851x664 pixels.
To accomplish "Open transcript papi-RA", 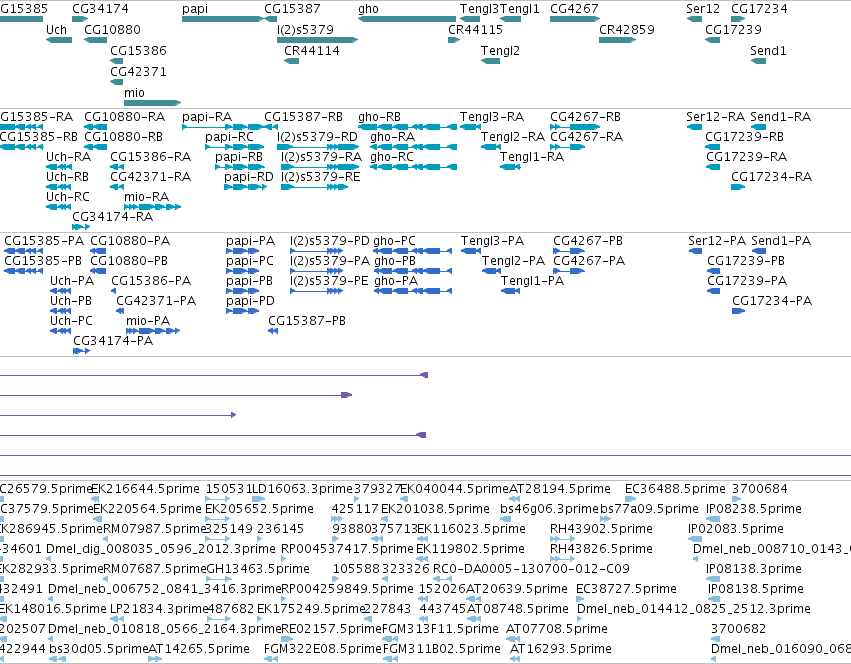I will click(207, 117).
